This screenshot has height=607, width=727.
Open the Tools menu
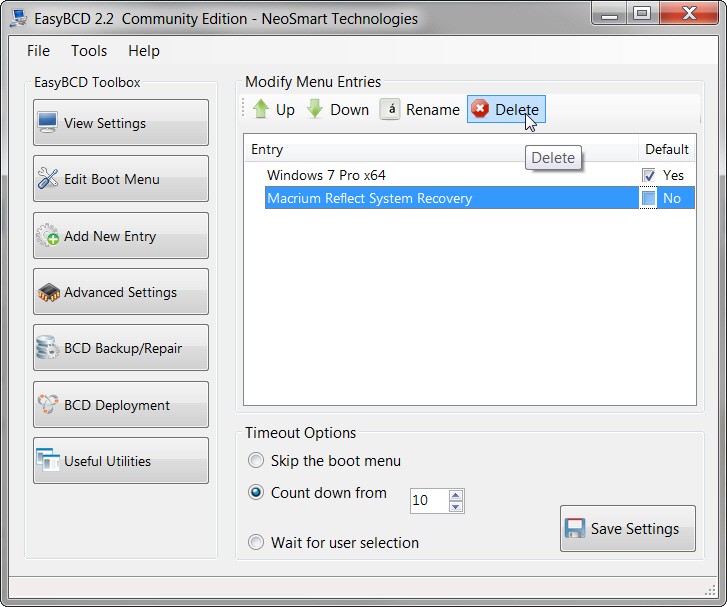pyautogui.click(x=89, y=51)
